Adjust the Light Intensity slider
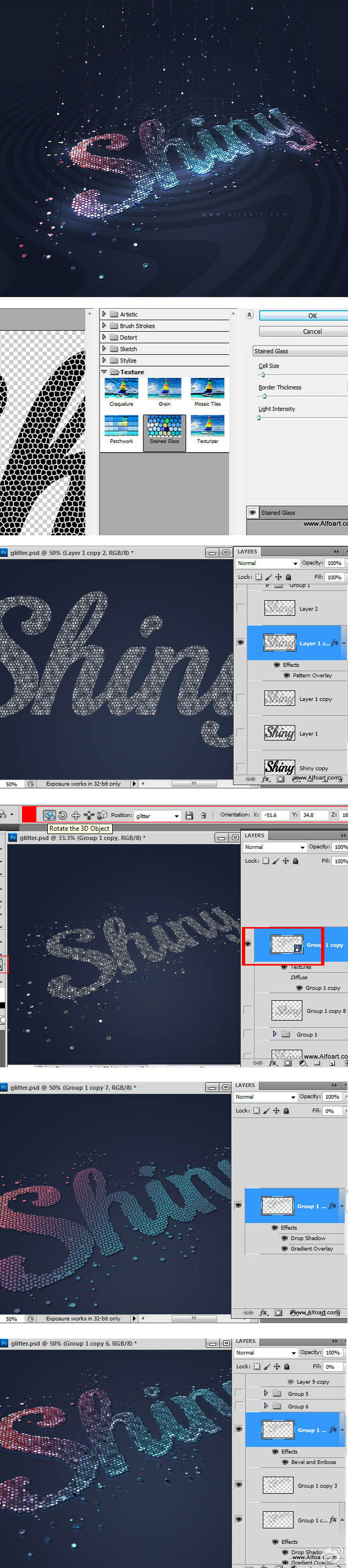The height and width of the screenshot is (1568, 348). [259, 418]
